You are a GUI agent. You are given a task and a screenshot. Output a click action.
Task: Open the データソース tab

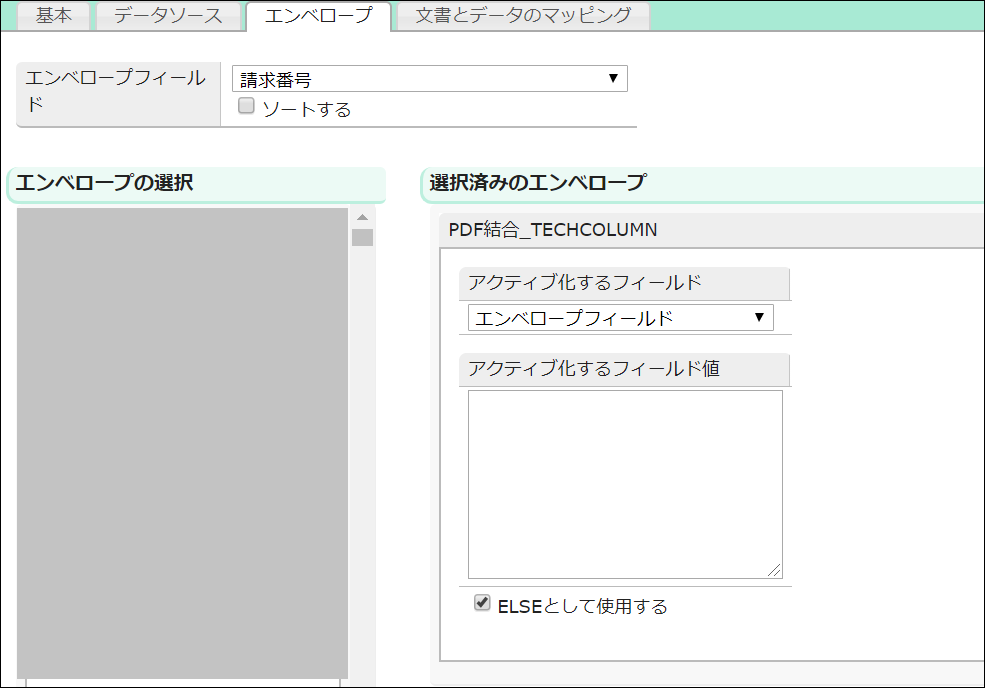click(168, 16)
